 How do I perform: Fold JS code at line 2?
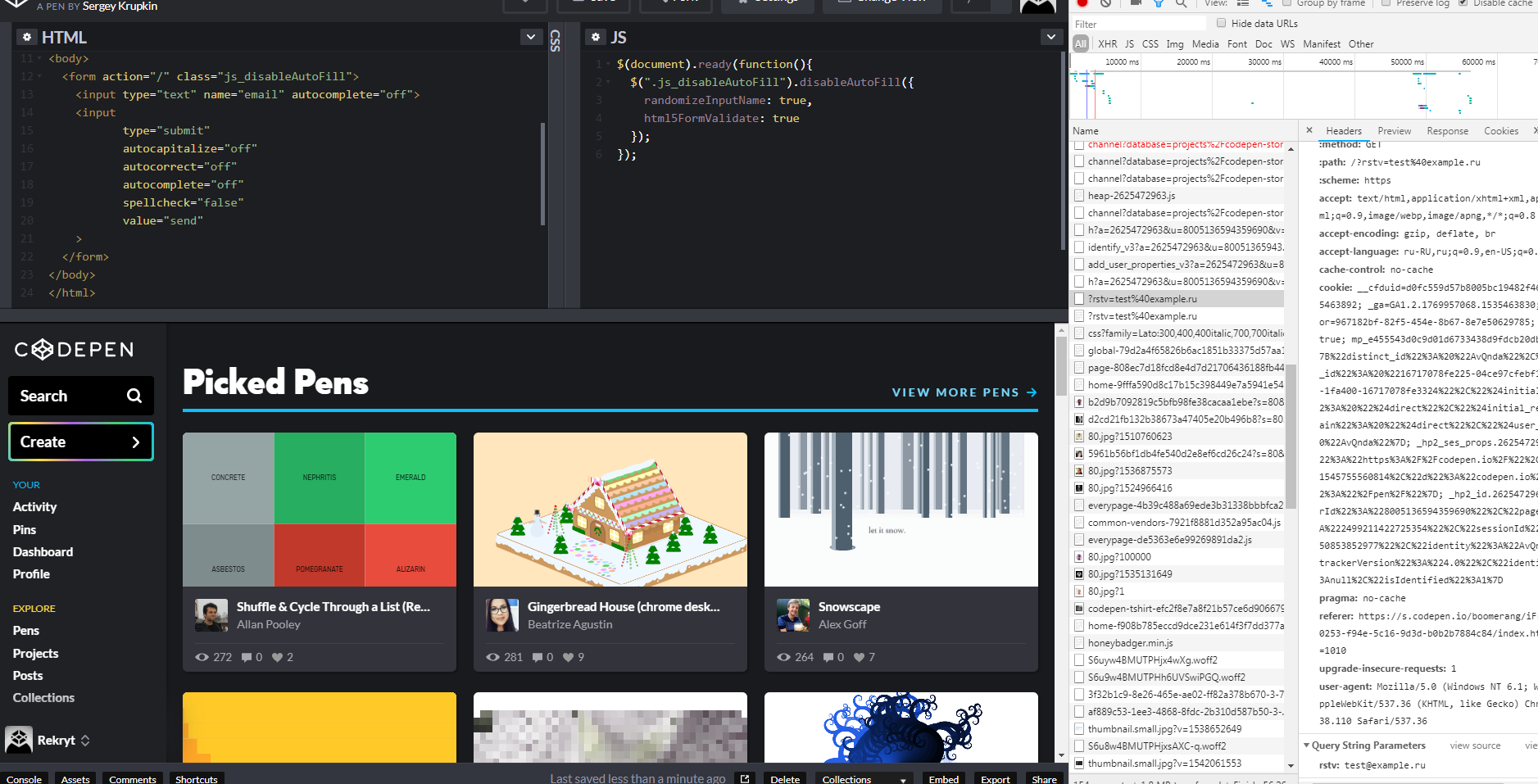[608, 82]
